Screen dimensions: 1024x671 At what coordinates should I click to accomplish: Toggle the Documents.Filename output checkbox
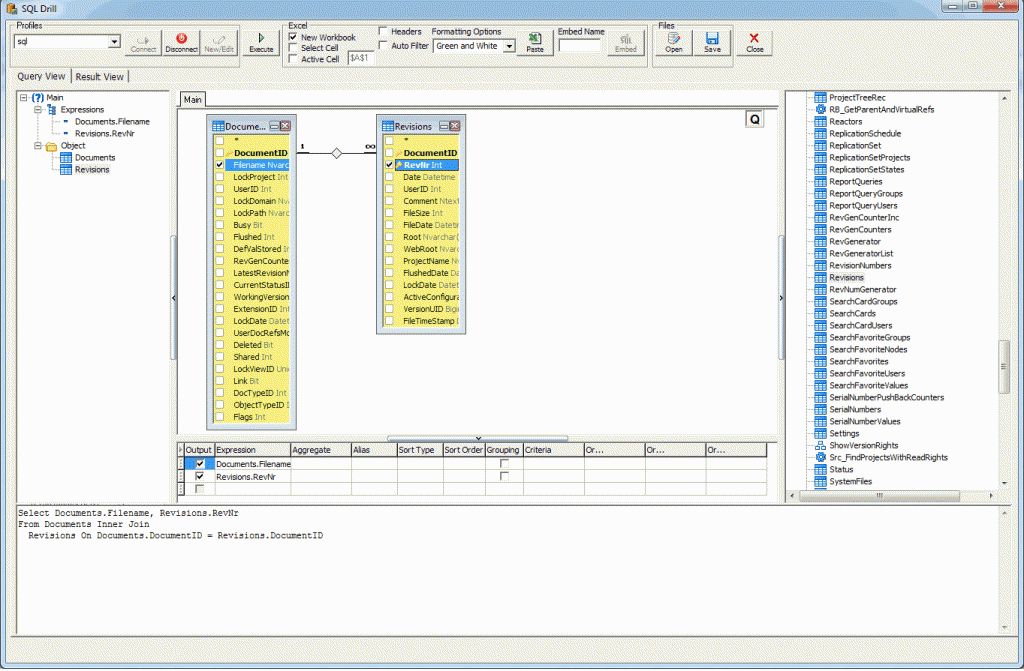198,464
